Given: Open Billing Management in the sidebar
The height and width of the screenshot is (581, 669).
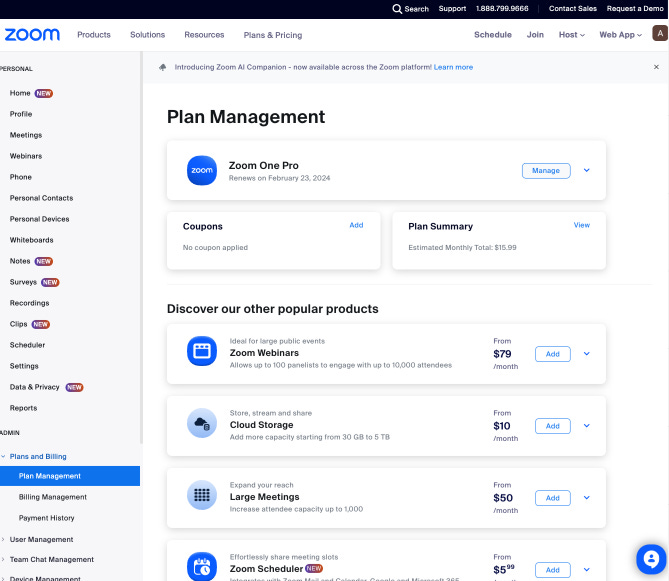Looking at the screenshot, I should pyautogui.click(x=53, y=497).
